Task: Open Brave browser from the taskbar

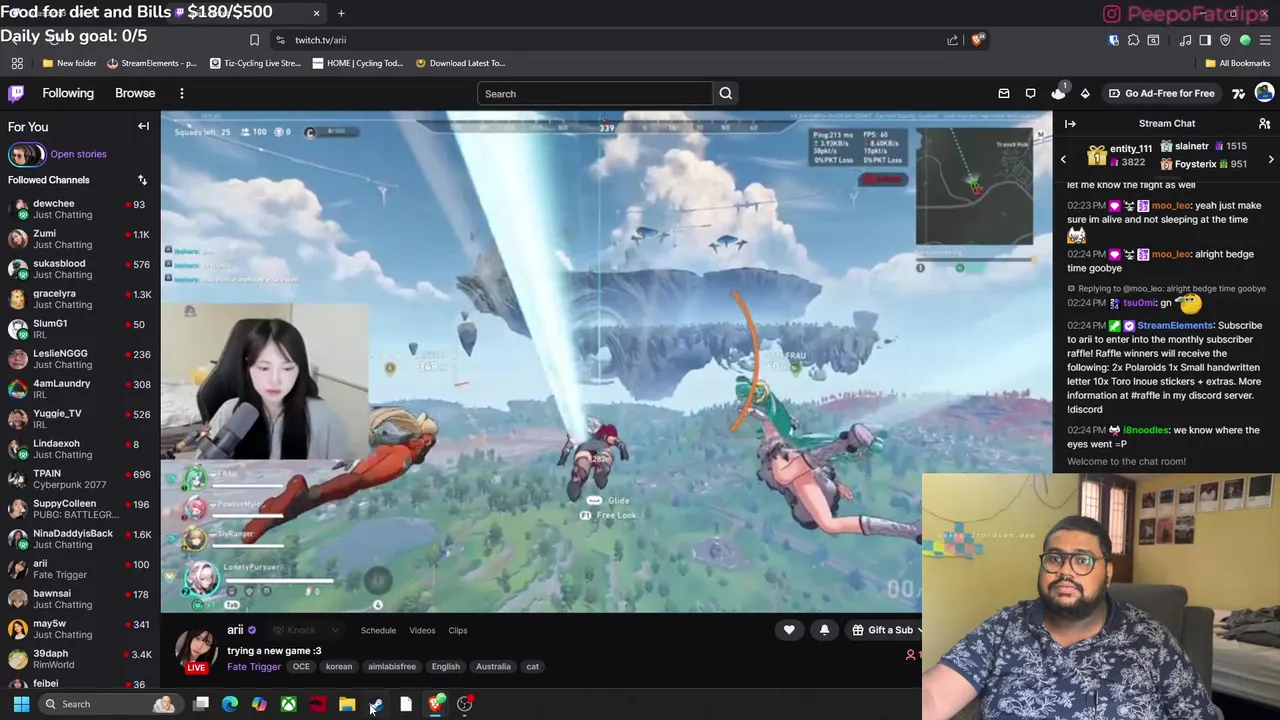Action: pos(436,704)
